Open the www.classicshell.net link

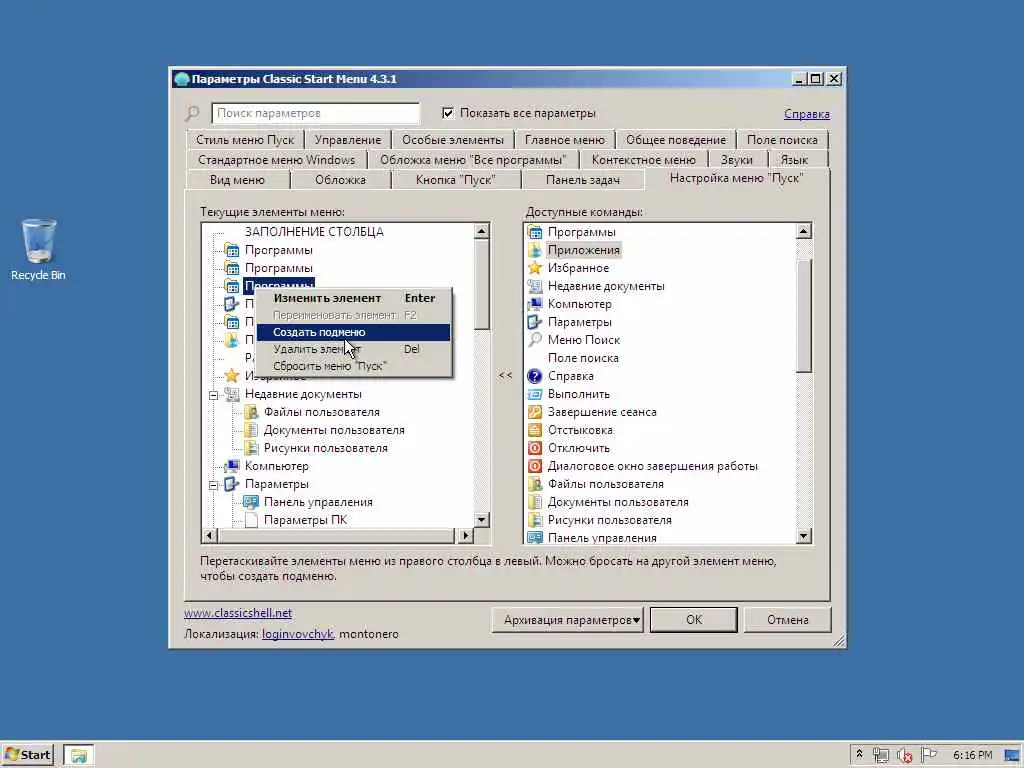(x=238, y=613)
